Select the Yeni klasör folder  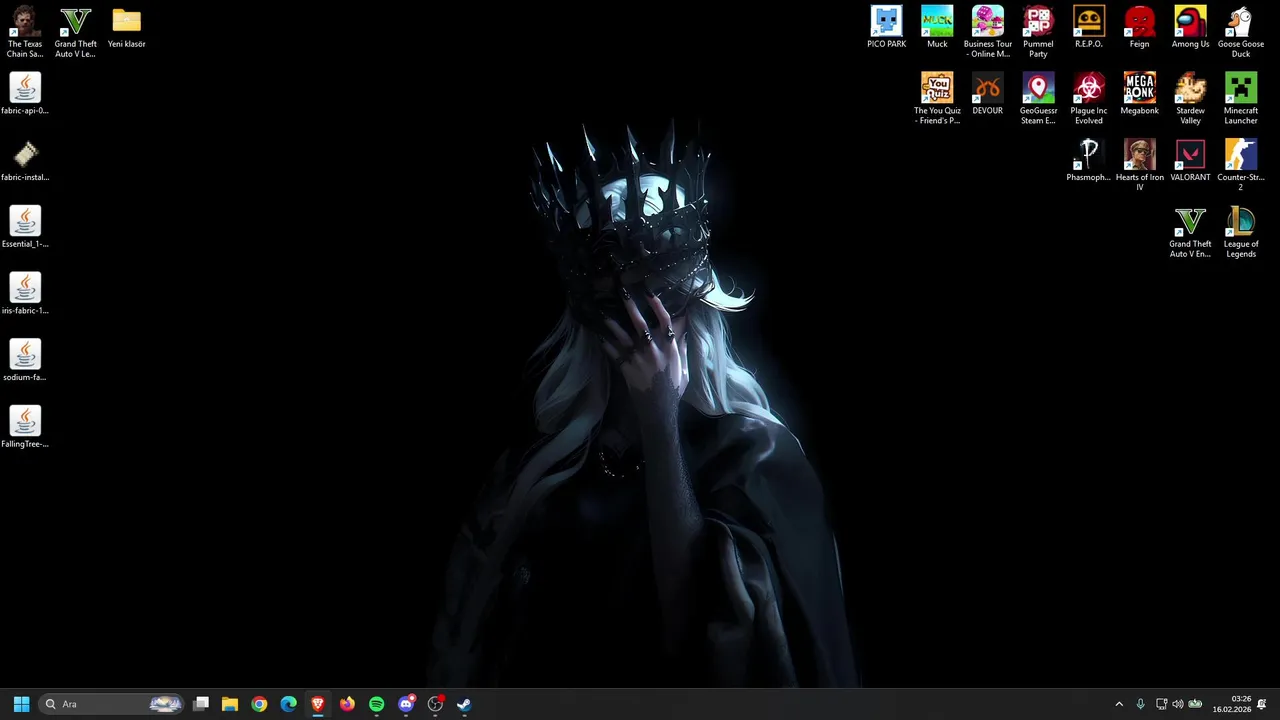point(127,28)
